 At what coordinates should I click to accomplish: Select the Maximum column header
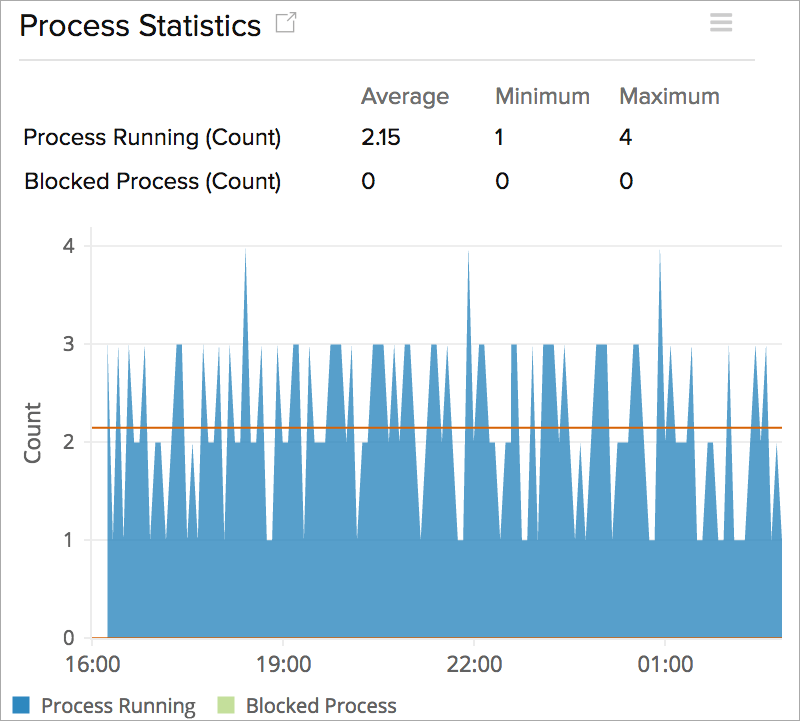(x=669, y=96)
